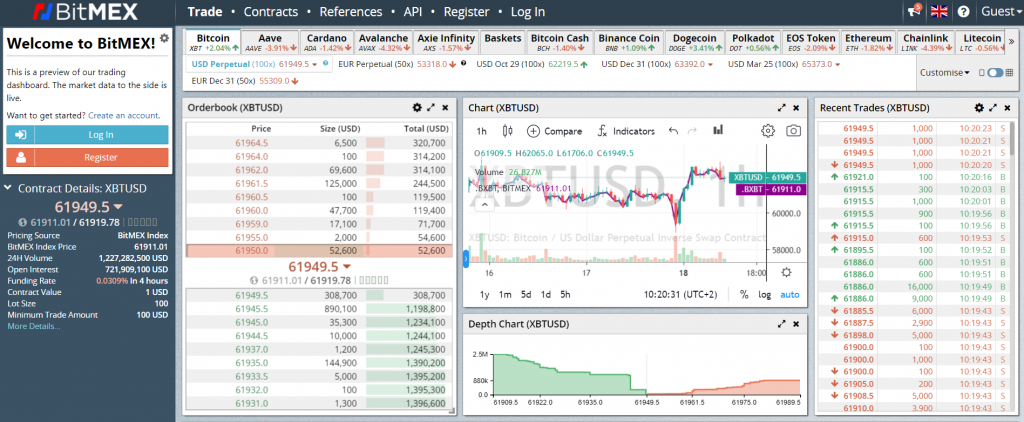
Task: Open Recent Trades settings gear
Action: coord(979,108)
